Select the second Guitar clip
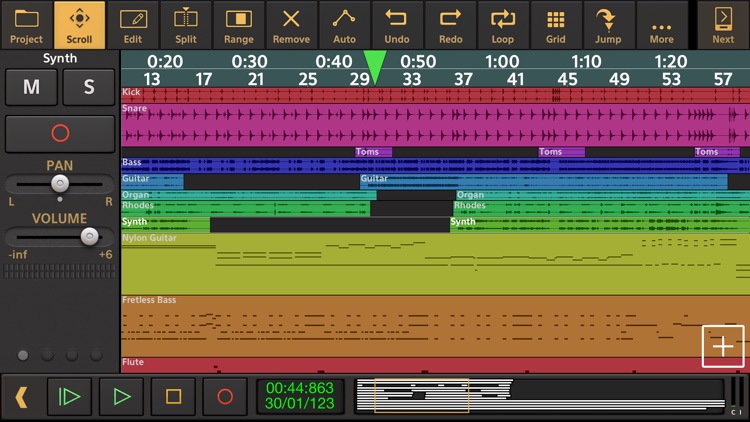Screen dimensions: 750x422 tap(544, 181)
